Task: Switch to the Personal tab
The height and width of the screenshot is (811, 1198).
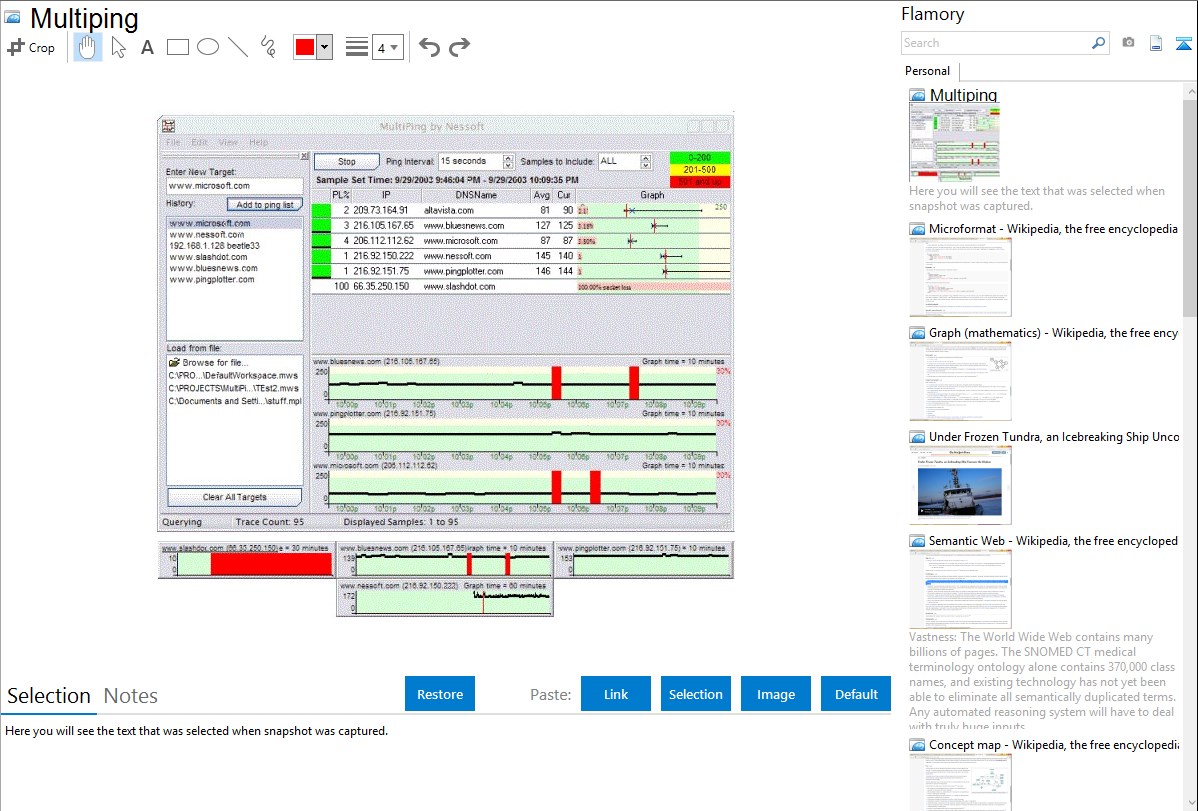Action: [x=927, y=71]
